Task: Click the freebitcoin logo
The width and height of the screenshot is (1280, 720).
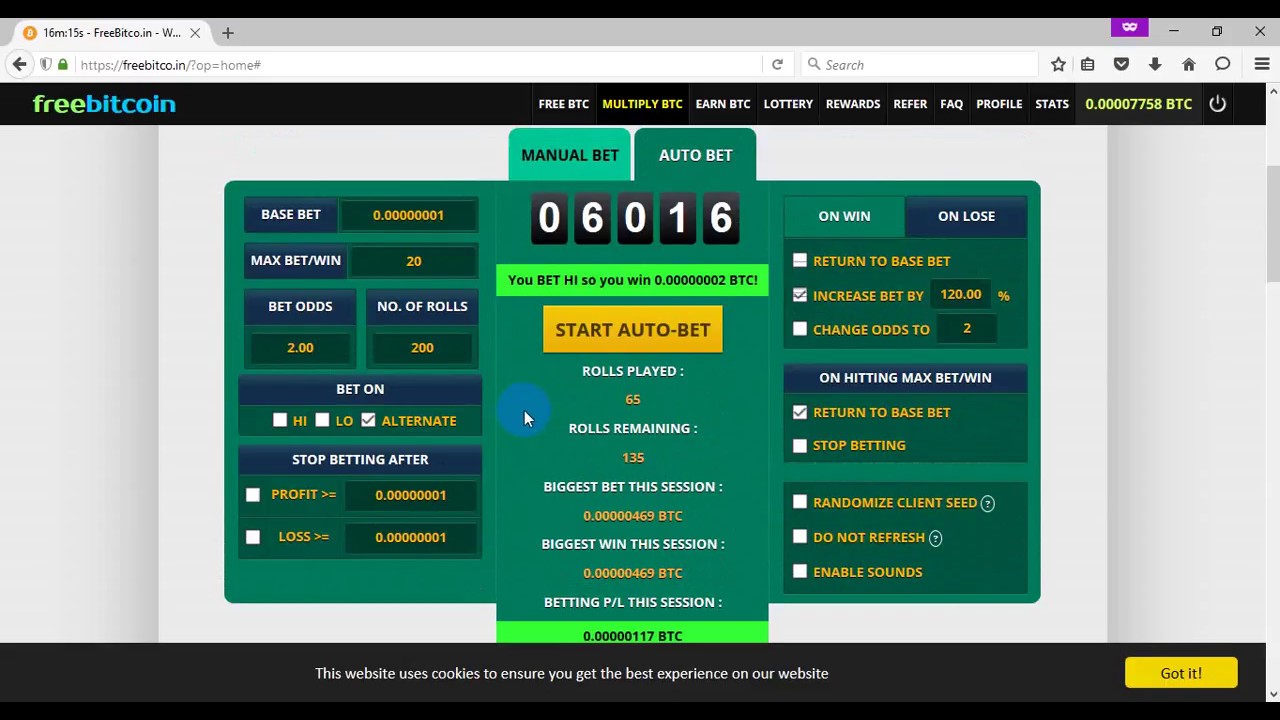Action: pyautogui.click(x=104, y=104)
